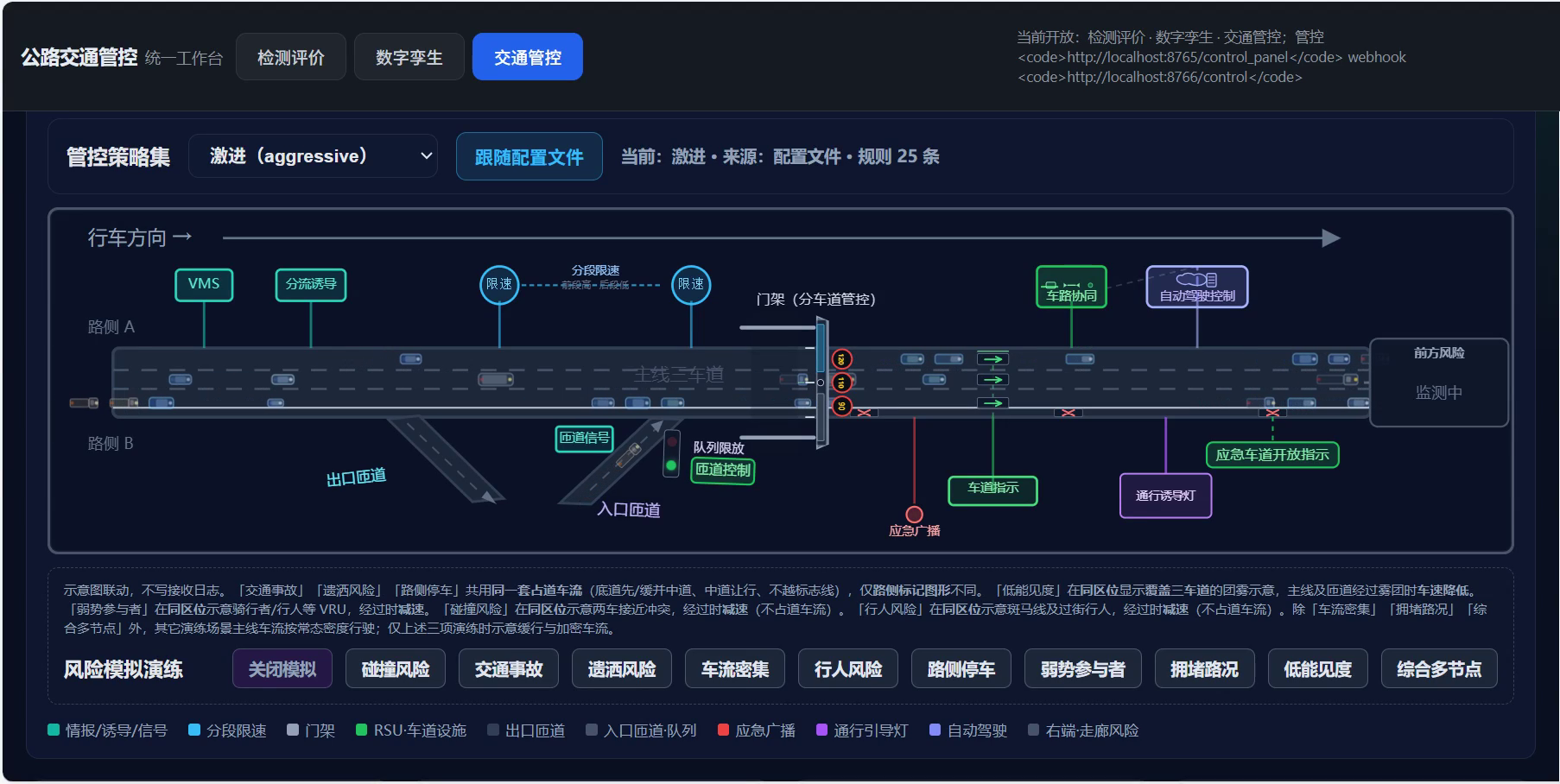Click the 应急广播 red legend swatch
This screenshot has width=1560, height=784.
coord(724,730)
